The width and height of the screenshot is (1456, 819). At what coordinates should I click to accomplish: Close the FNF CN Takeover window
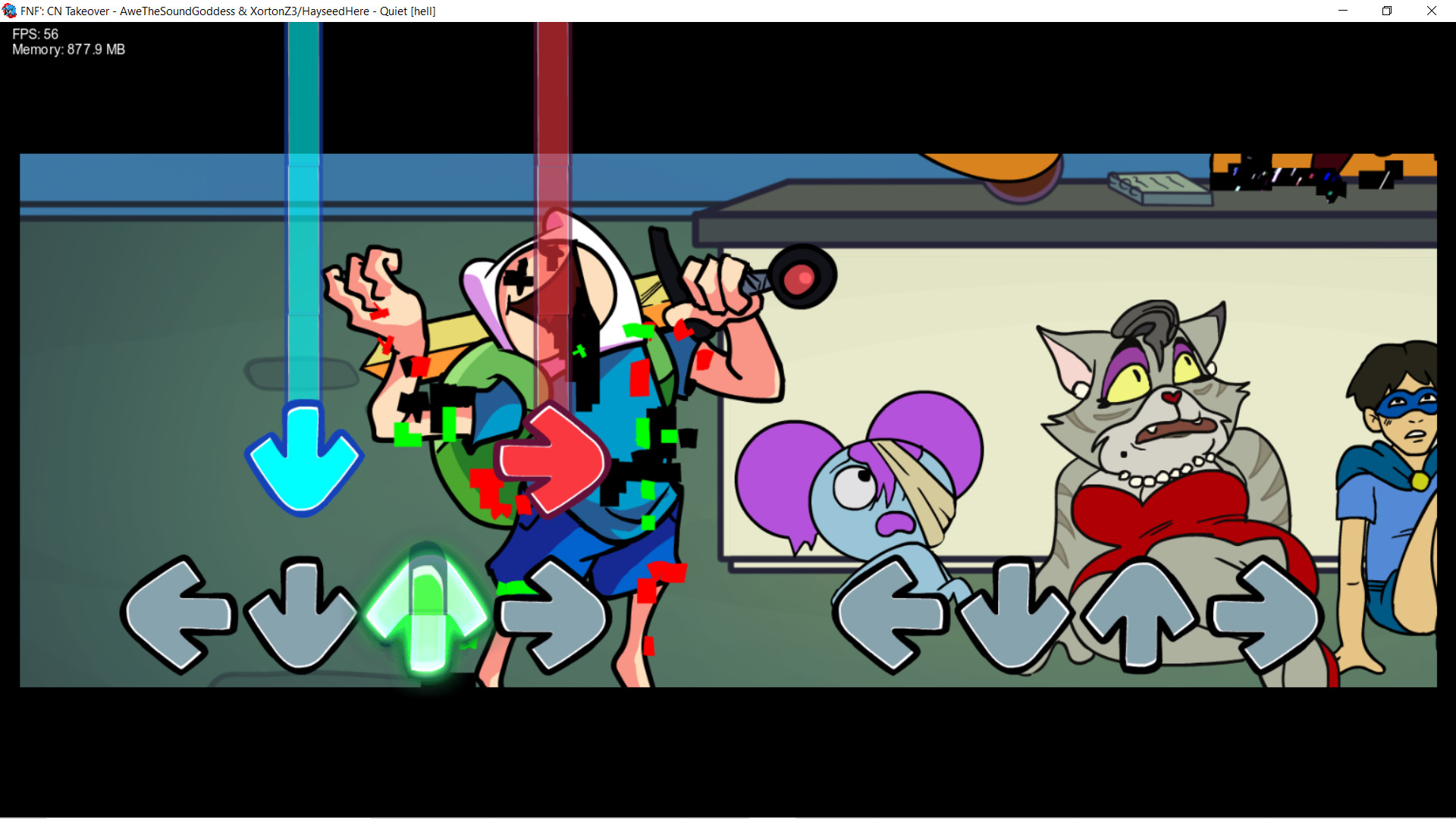click(x=1432, y=11)
